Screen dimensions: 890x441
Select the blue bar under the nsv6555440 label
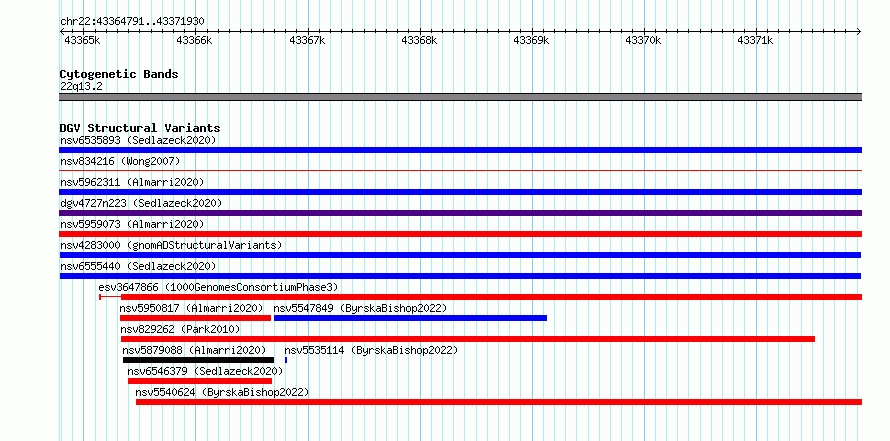click(460, 276)
